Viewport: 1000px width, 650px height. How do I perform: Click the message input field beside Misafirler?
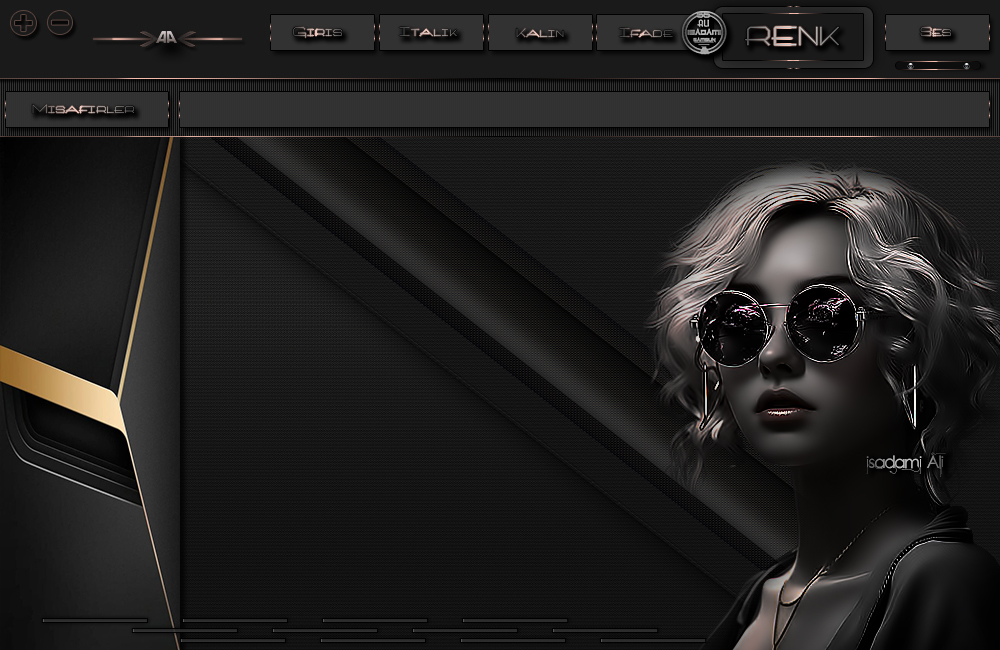[583, 109]
